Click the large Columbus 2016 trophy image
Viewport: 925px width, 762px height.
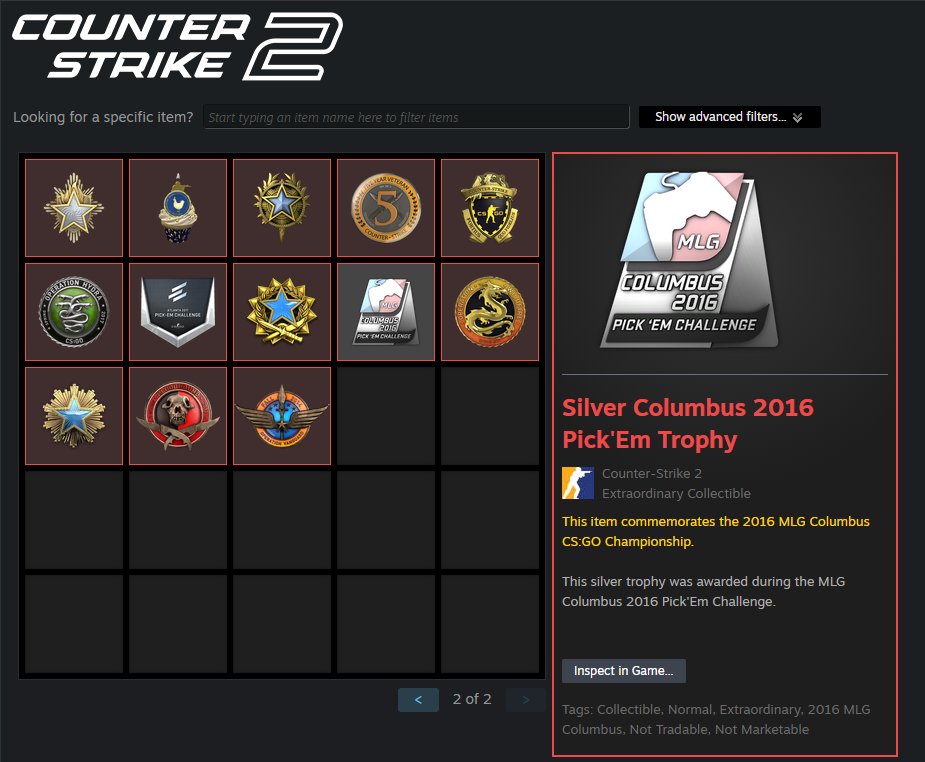pyautogui.click(x=689, y=260)
